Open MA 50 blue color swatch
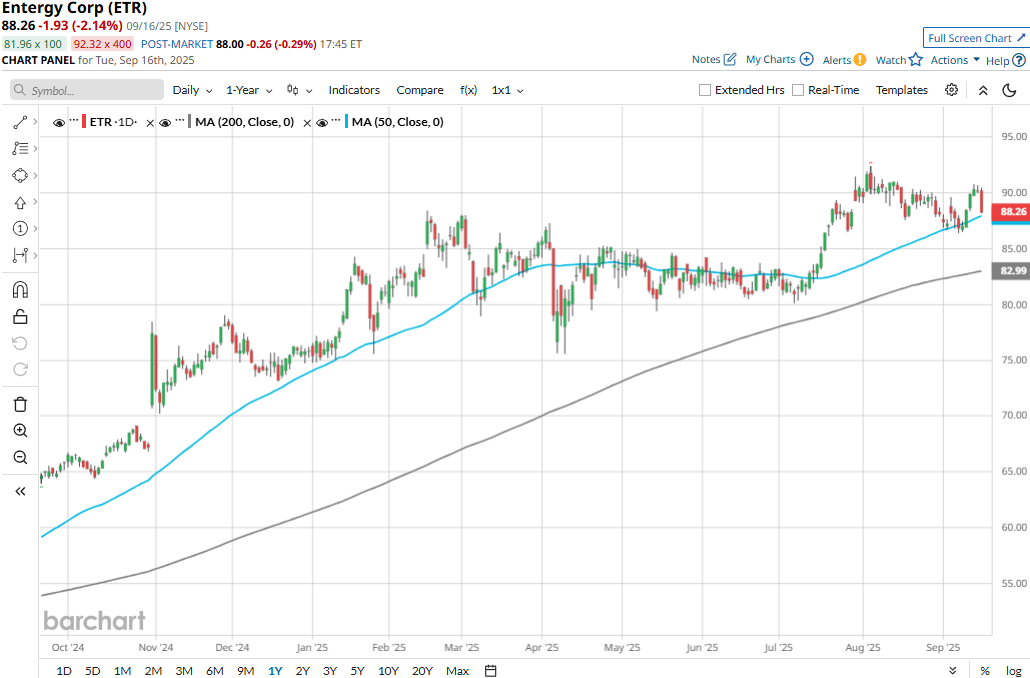Image resolution: width=1030 pixels, height=678 pixels. click(x=347, y=122)
